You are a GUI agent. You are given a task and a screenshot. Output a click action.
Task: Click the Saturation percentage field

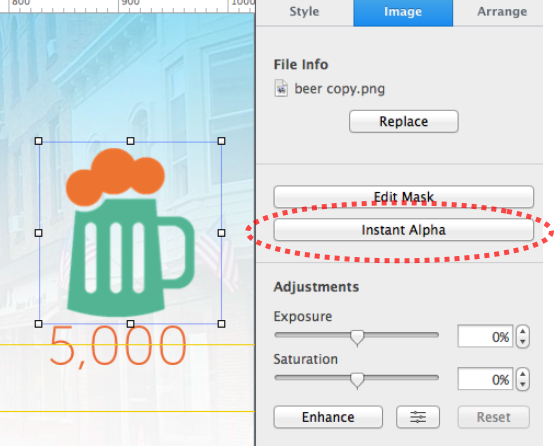485,379
